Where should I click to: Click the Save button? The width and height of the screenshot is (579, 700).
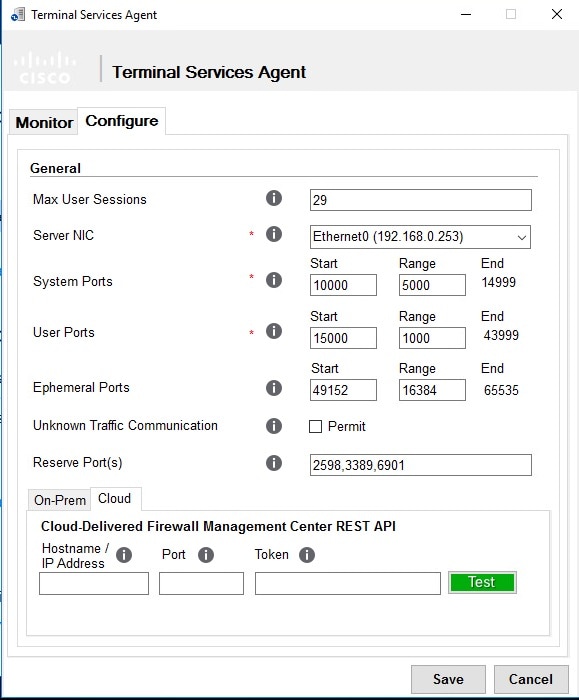tap(448, 679)
